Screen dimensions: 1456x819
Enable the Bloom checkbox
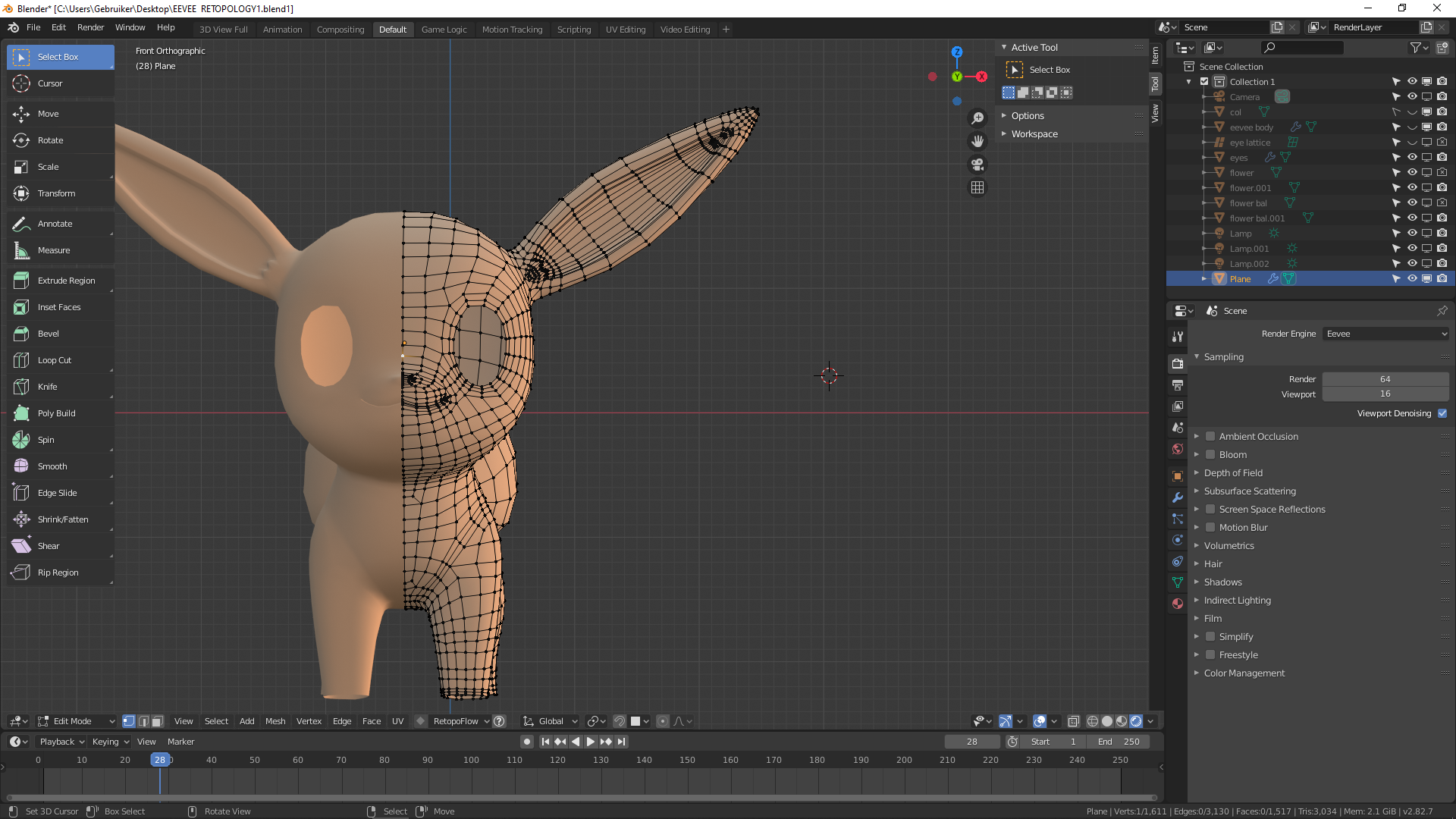[1211, 455]
